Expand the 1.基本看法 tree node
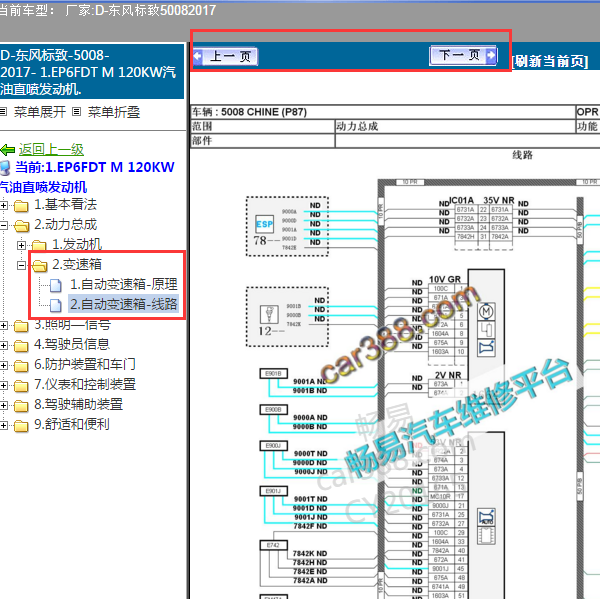Screen dimensions: 600x599 pos(3,206)
